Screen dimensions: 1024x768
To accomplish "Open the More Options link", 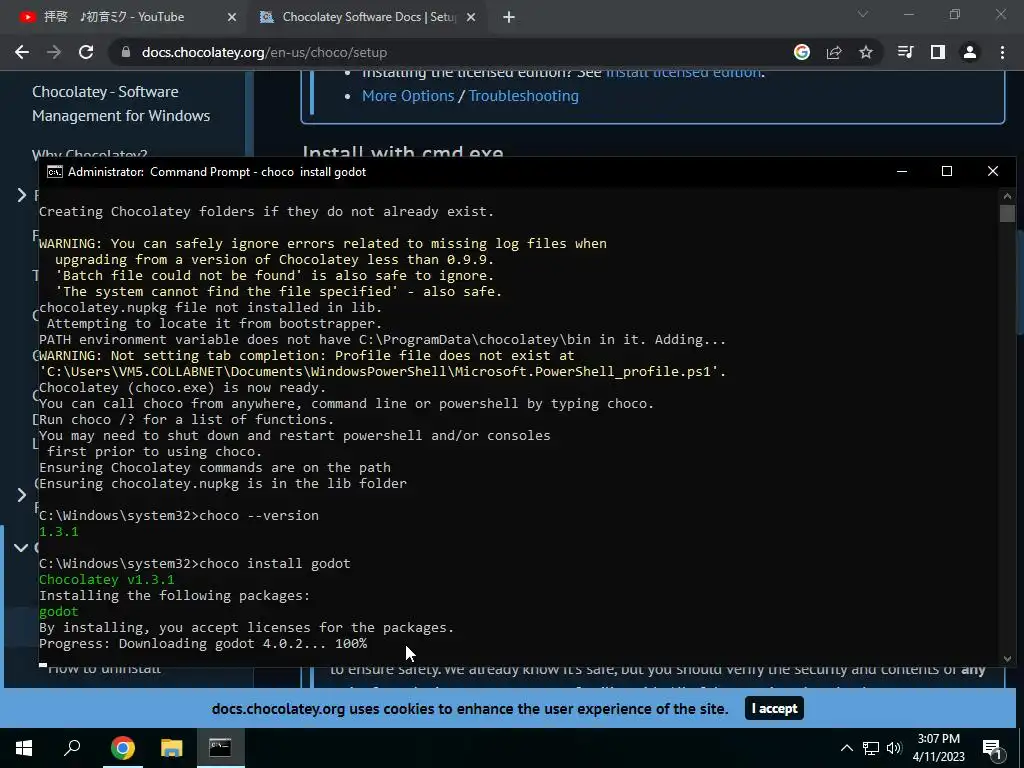I will [408, 95].
